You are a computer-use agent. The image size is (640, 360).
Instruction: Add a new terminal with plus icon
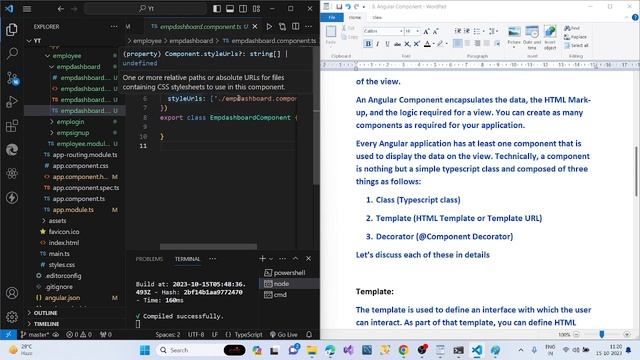click(262, 259)
